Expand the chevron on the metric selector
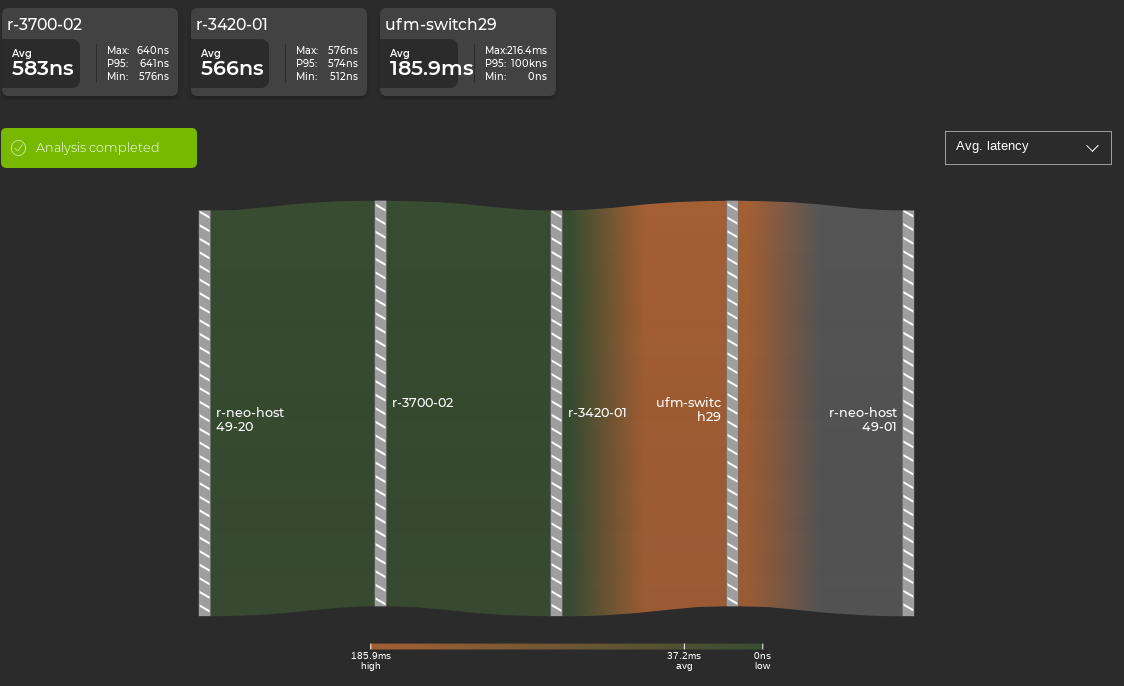The height and width of the screenshot is (686, 1124). click(x=1093, y=147)
